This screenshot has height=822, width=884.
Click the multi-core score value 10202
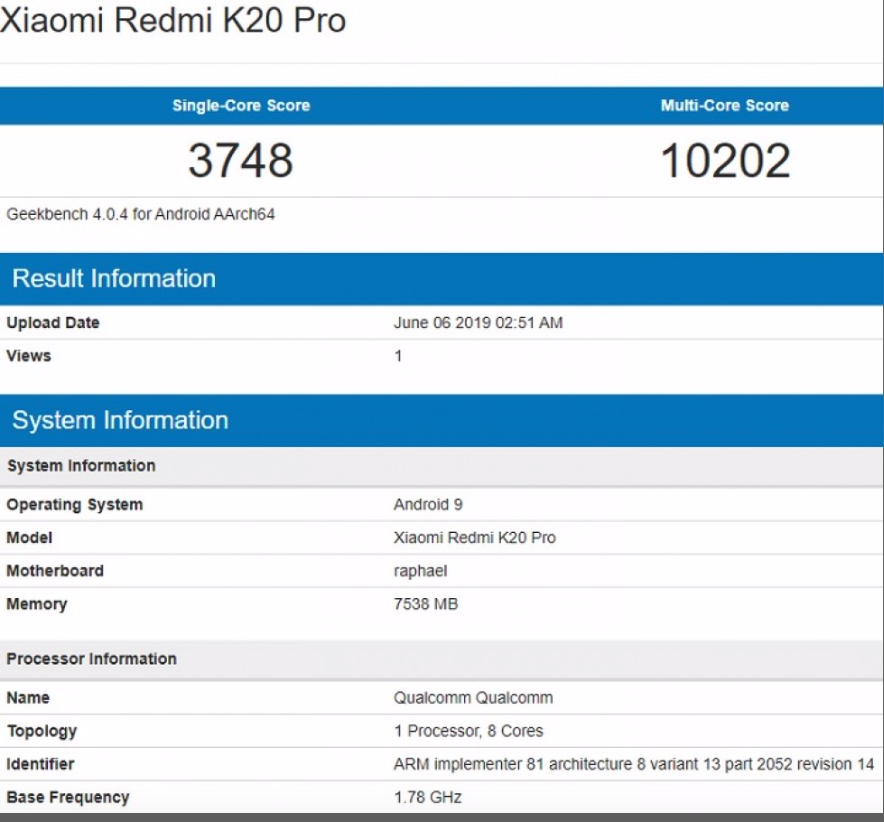(726, 161)
